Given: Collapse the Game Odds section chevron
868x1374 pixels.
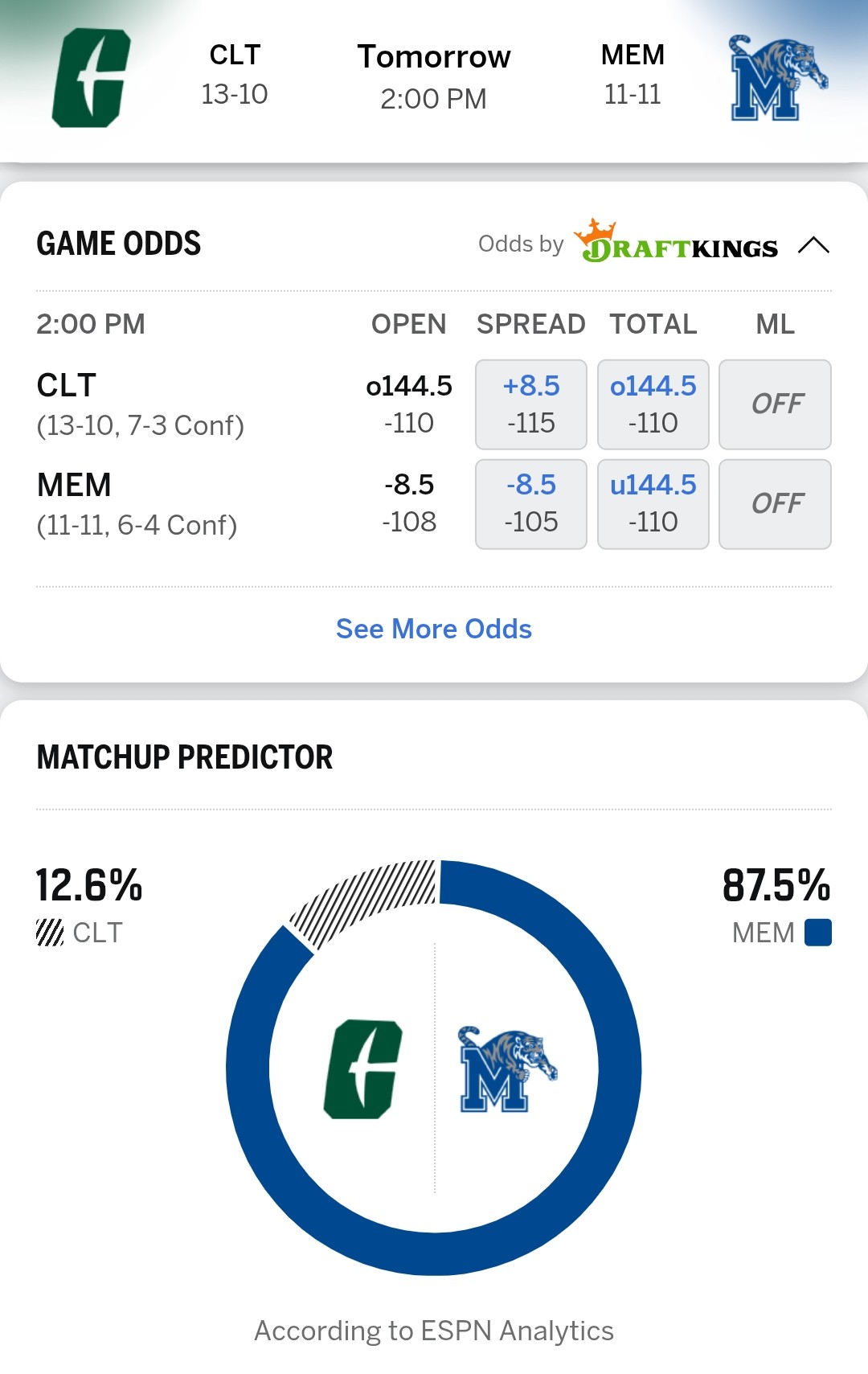Looking at the screenshot, I should point(813,244).
